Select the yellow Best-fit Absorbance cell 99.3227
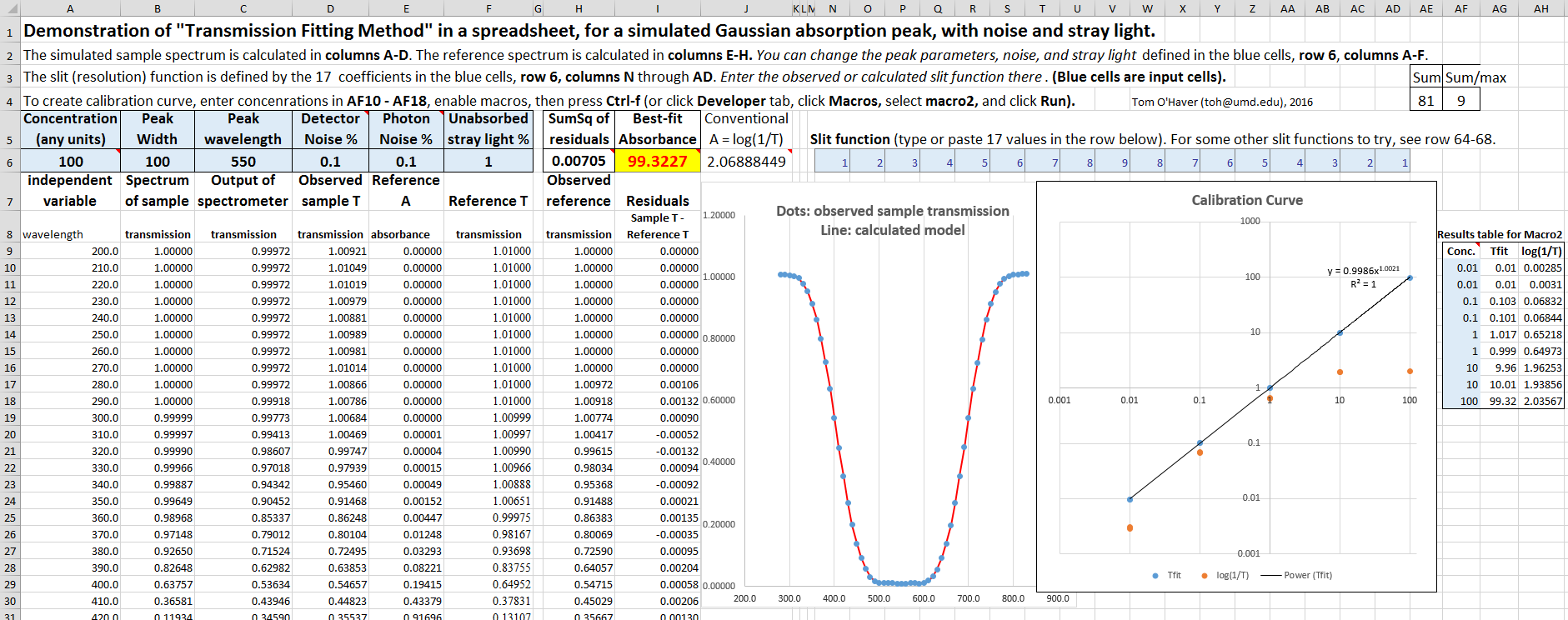Viewport: 1568px width, 620px height. pos(658,162)
